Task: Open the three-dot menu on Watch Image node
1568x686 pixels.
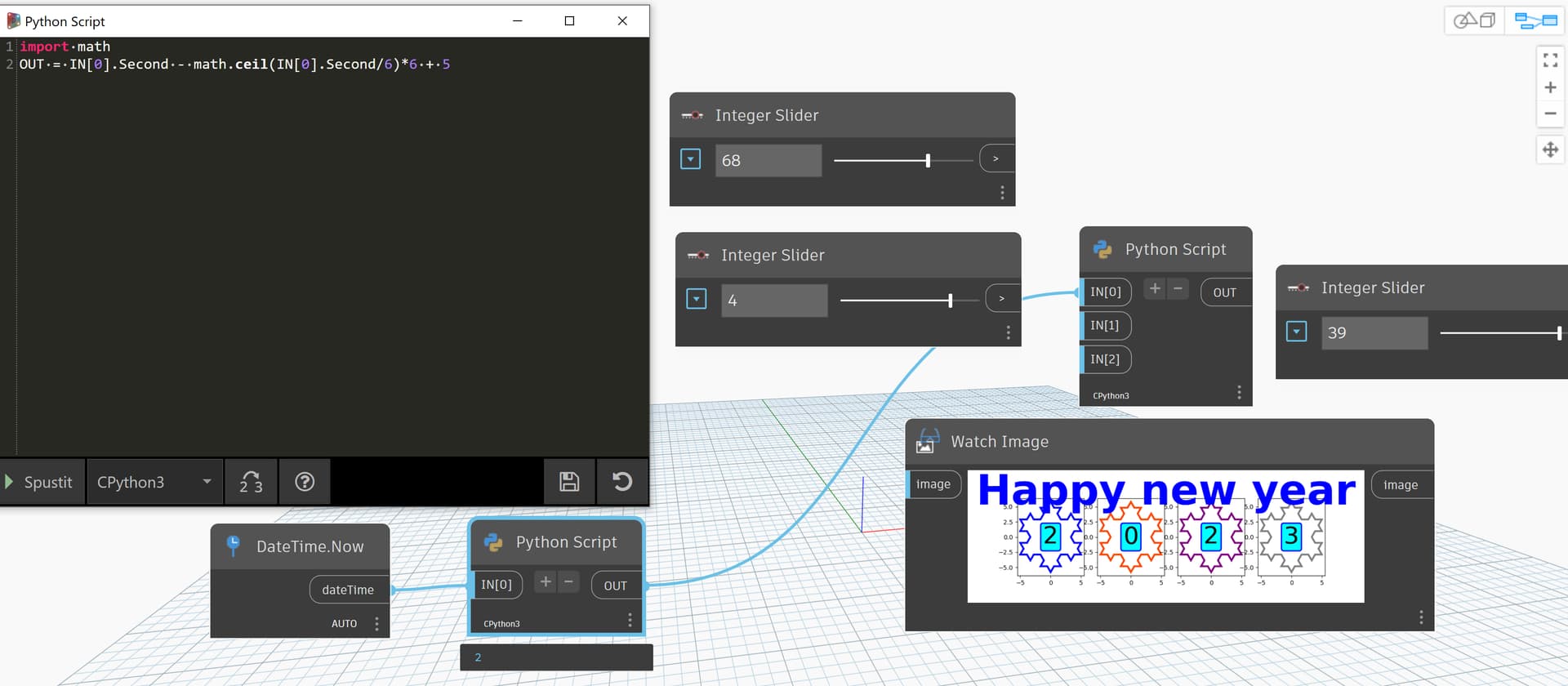Action: click(x=1421, y=617)
